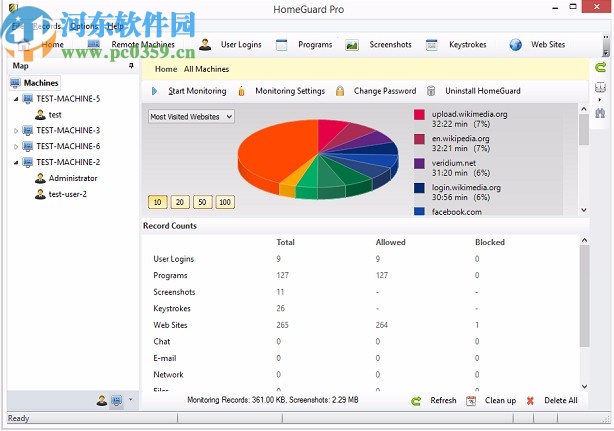Image resolution: width=614 pixels, height=431 pixels.
Task: Pin the Map panel with the pushpin icon
Action: tap(131, 66)
